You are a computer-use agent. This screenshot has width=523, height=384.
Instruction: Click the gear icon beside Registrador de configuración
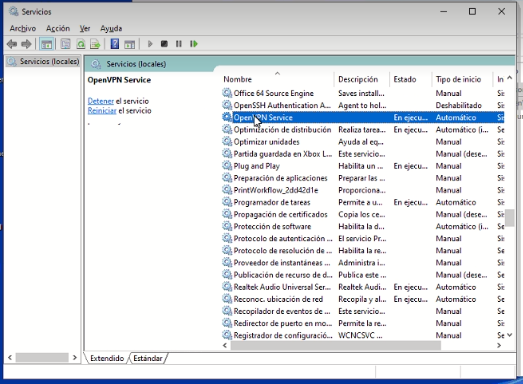227,335
